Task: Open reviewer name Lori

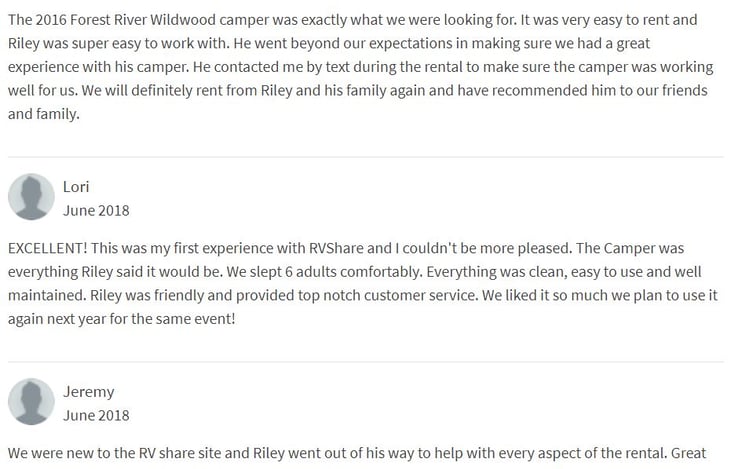Action: pyautogui.click(x=76, y=187)
